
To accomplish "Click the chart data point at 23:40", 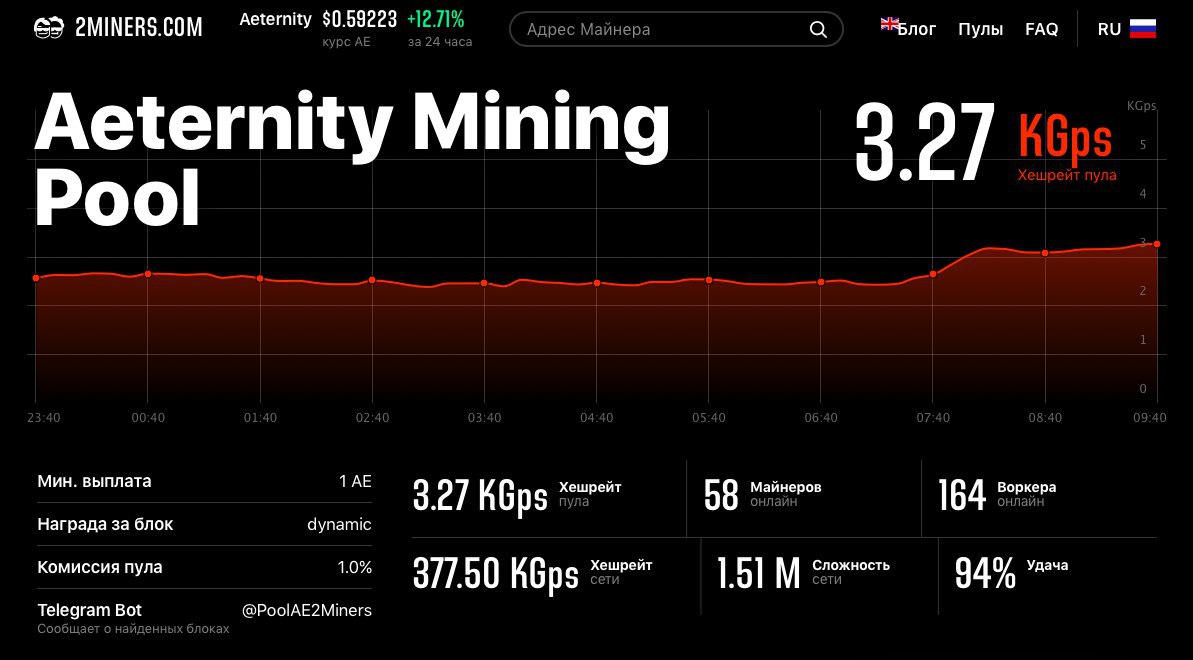I will pos(36,278).
